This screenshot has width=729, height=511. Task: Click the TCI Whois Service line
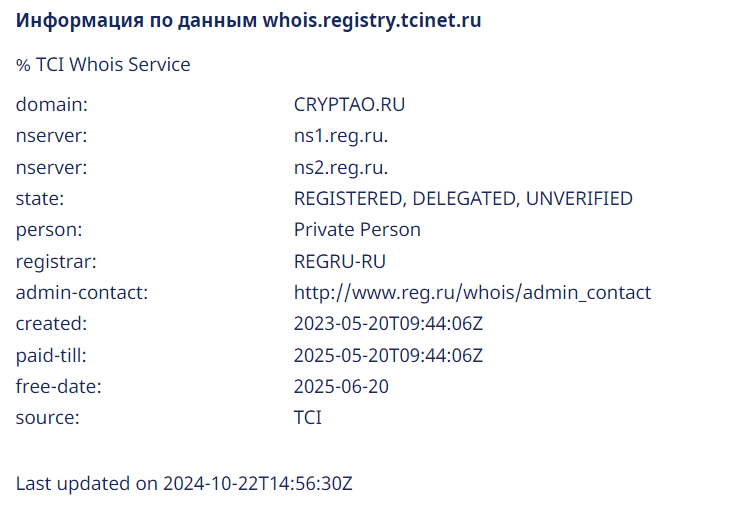pos(103,65)
